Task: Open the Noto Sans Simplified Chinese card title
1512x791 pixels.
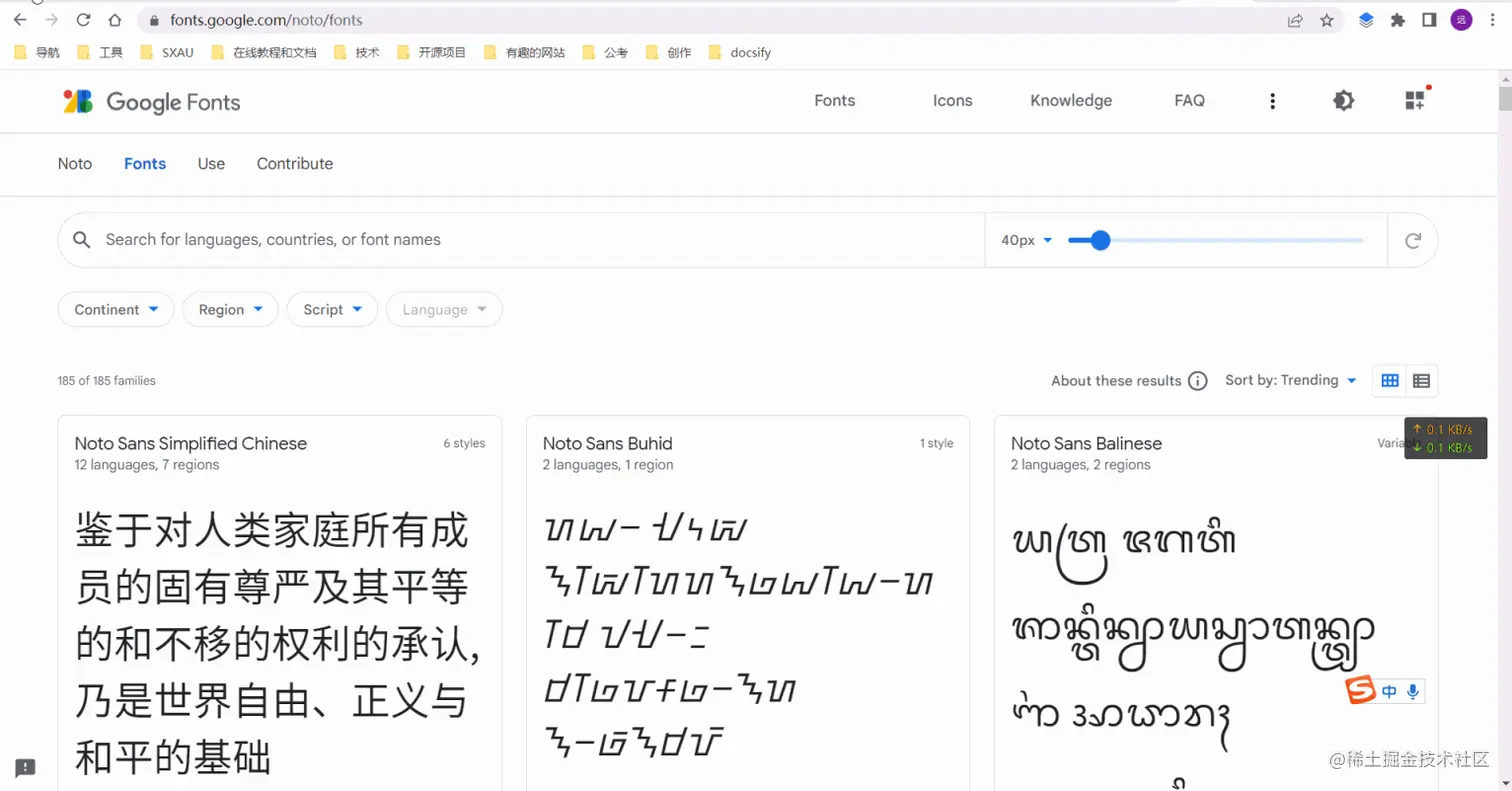Action: [x=191, y=443]
